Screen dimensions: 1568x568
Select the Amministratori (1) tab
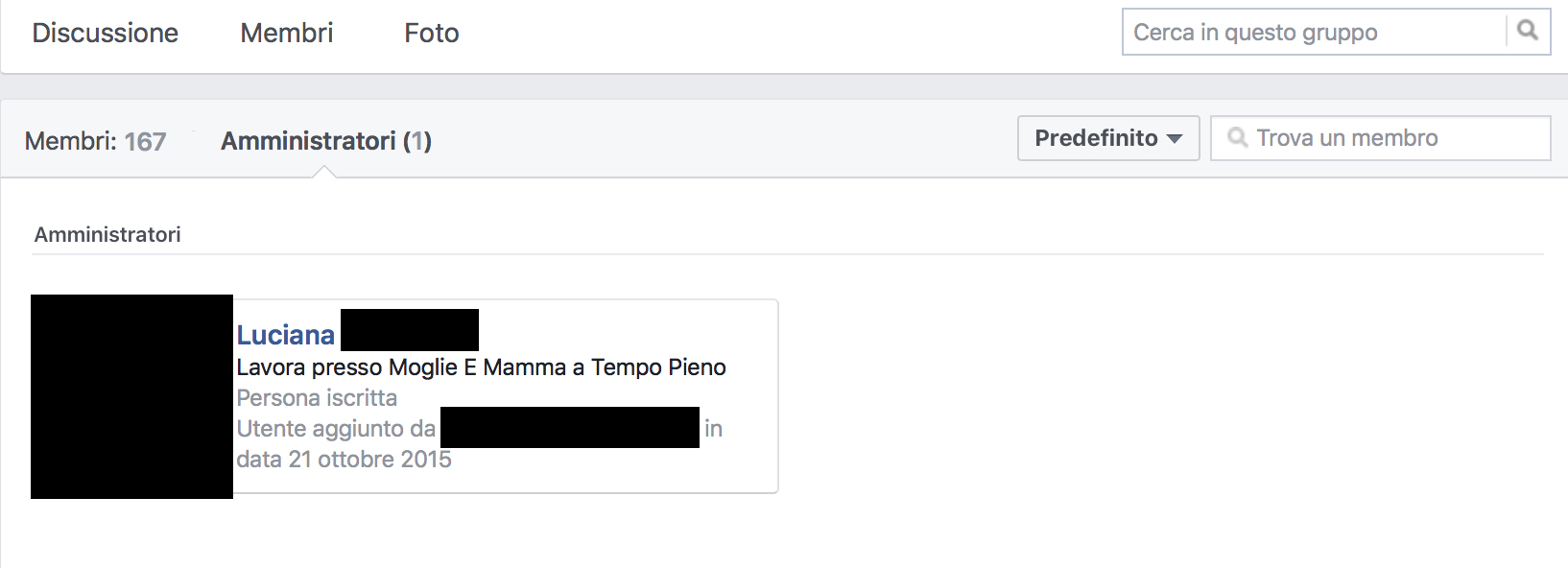(326, 141)
